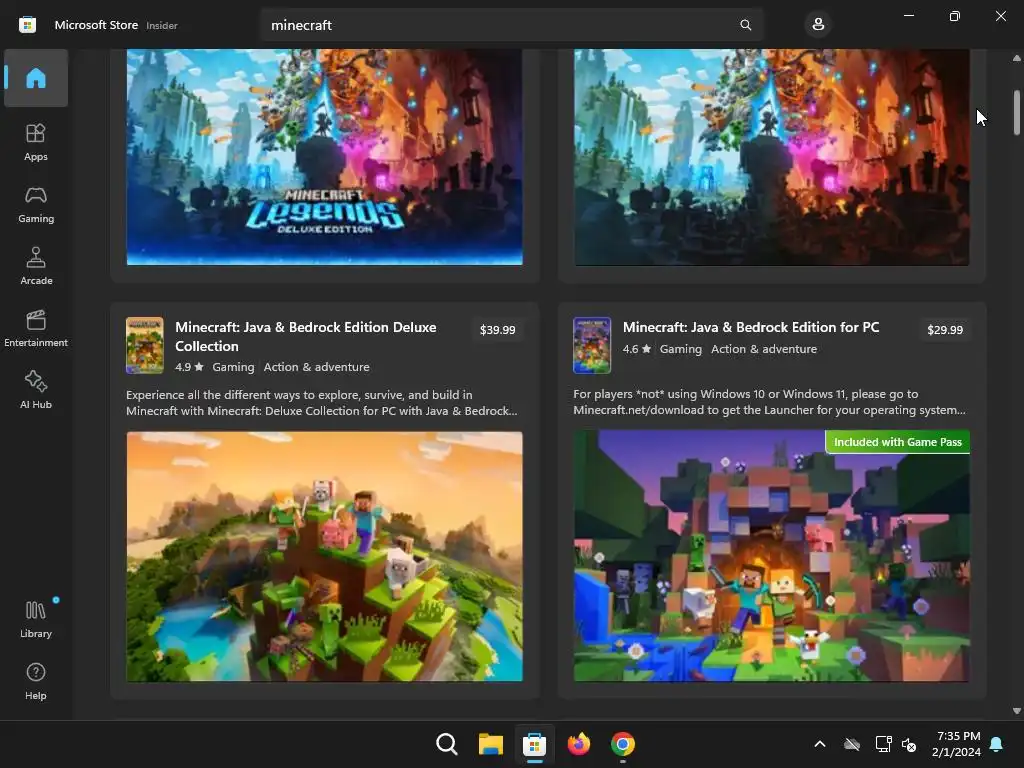Open Minecraft: Java & Bedrock Edition Deluxe Collection title

(306, 336)
